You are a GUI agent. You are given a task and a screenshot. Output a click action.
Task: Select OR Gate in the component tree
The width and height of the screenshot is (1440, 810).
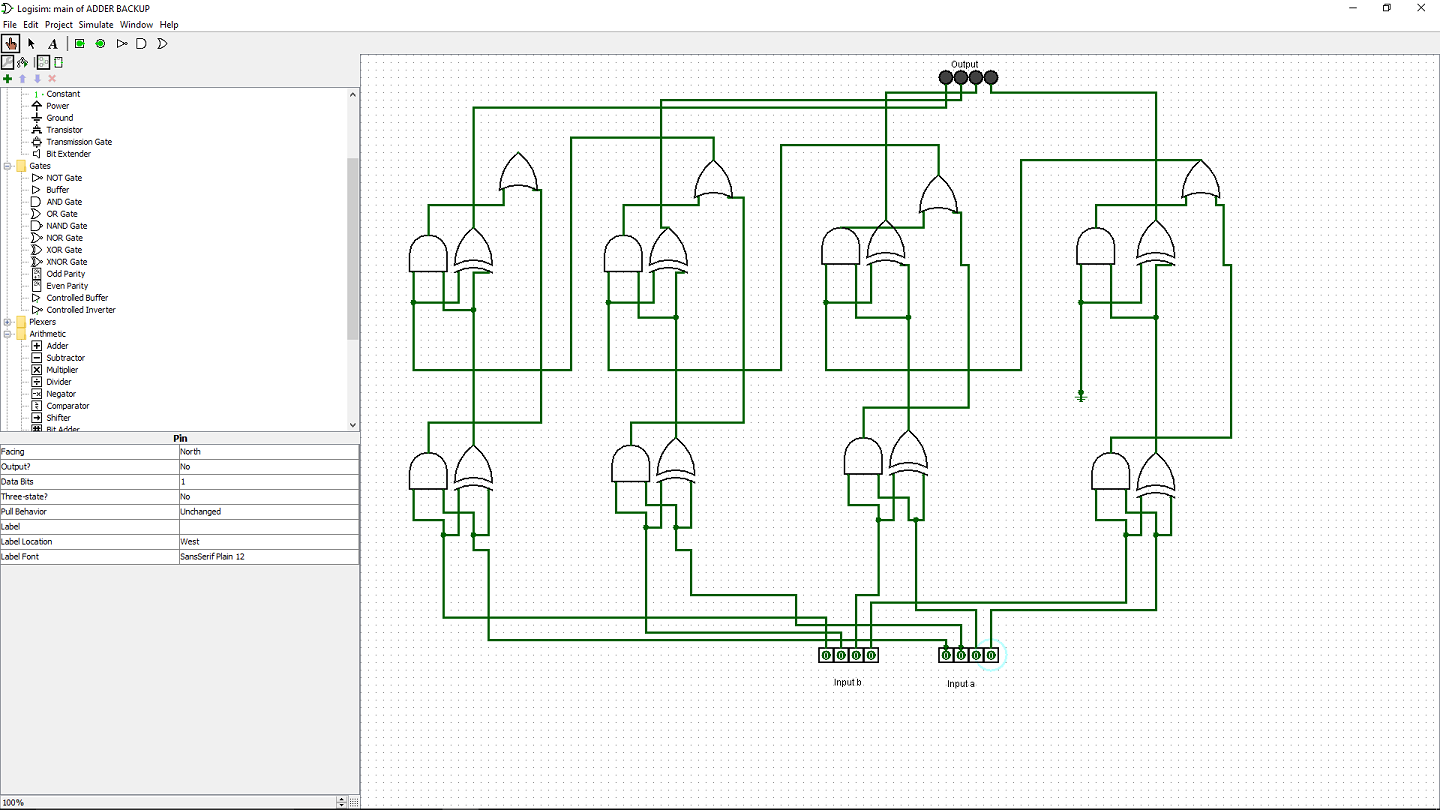tap(62, 214)
